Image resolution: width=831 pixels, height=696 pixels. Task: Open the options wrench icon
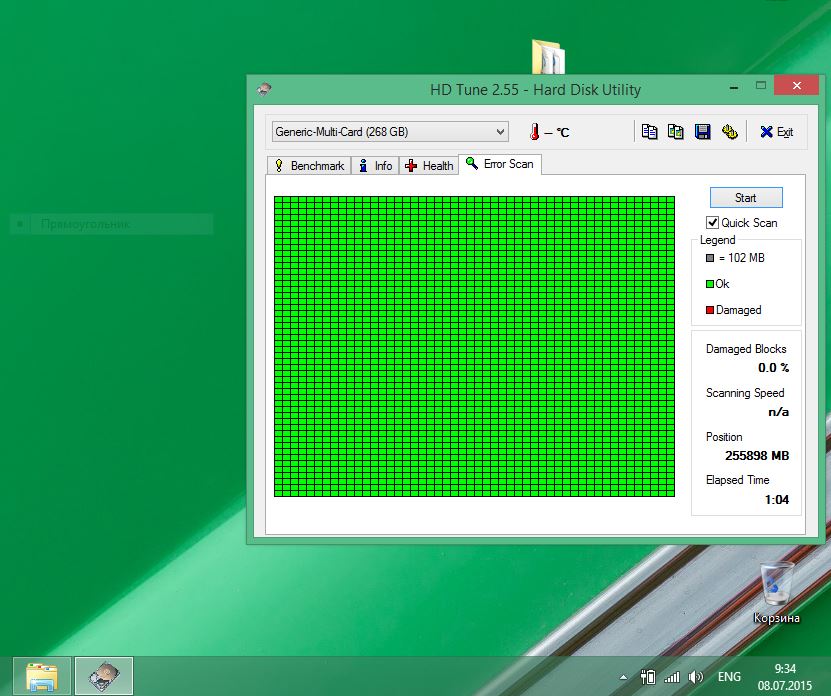coord(730,132)
